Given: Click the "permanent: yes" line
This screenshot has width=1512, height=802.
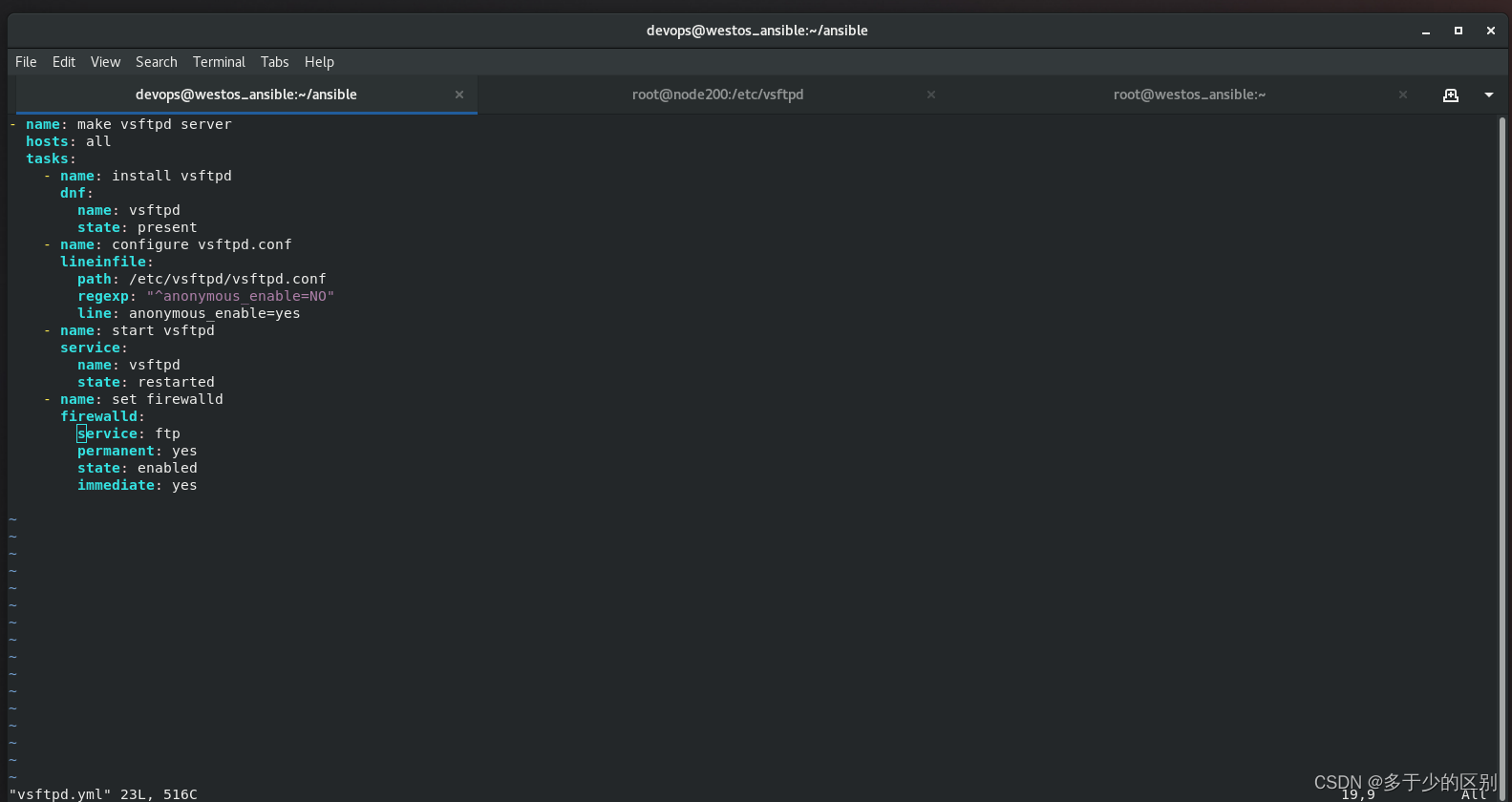Looking at the screenshot, I should 138,451.
